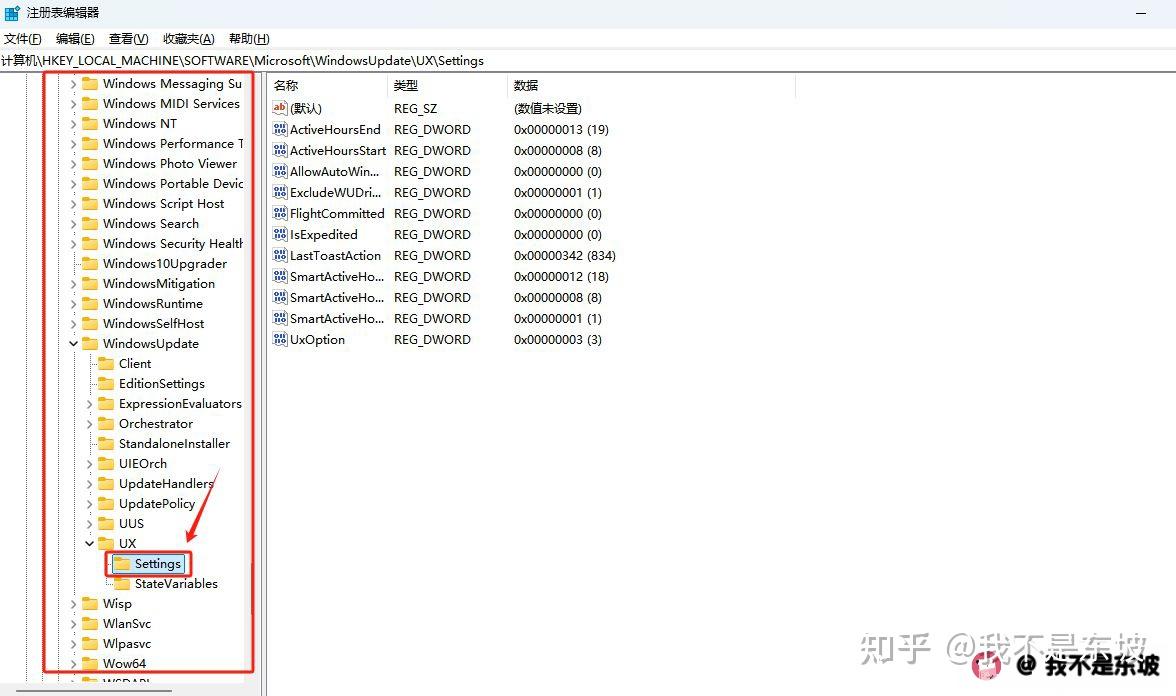Image resolution: width=1176 pixels, height=696 pixels.
Task: Collapse the UX key
Action: [89, 544]
